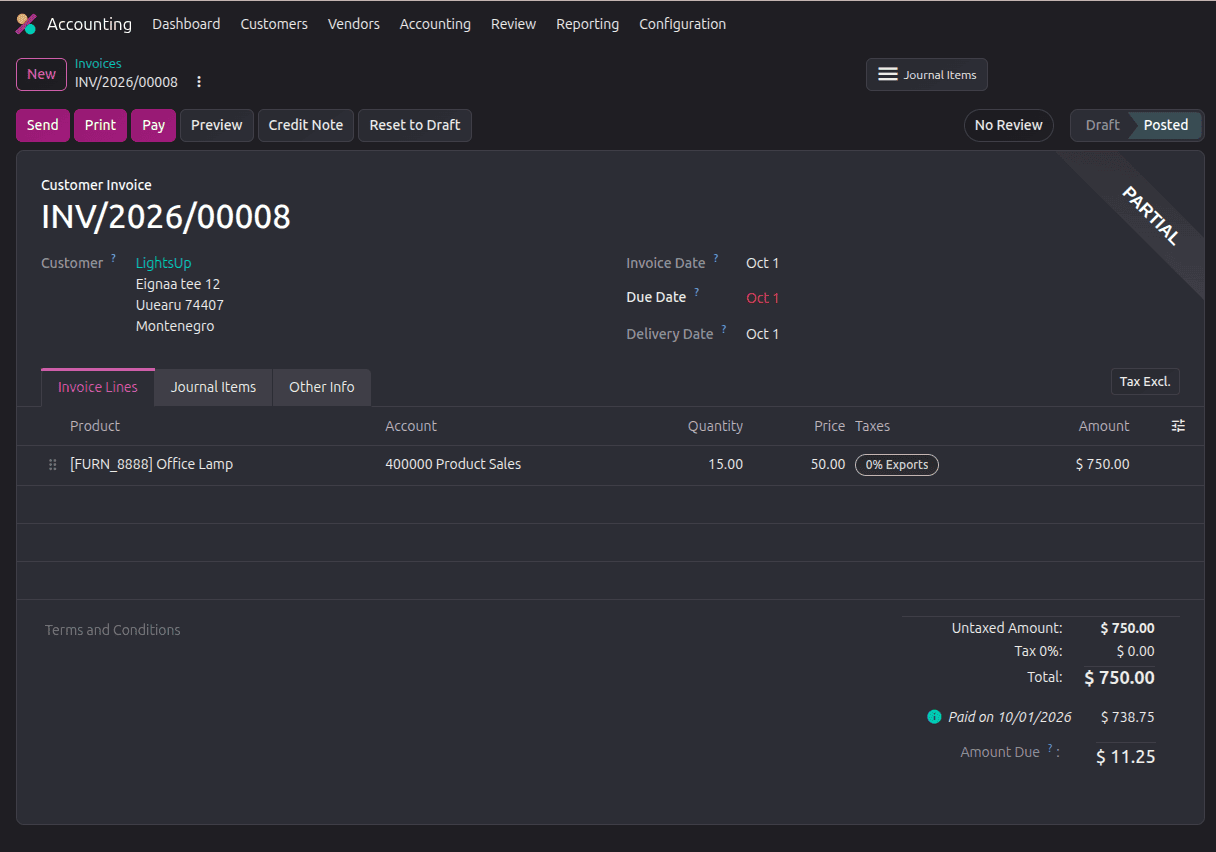
Task: Open the LightsUp customer link
Action: coord(163,263)
